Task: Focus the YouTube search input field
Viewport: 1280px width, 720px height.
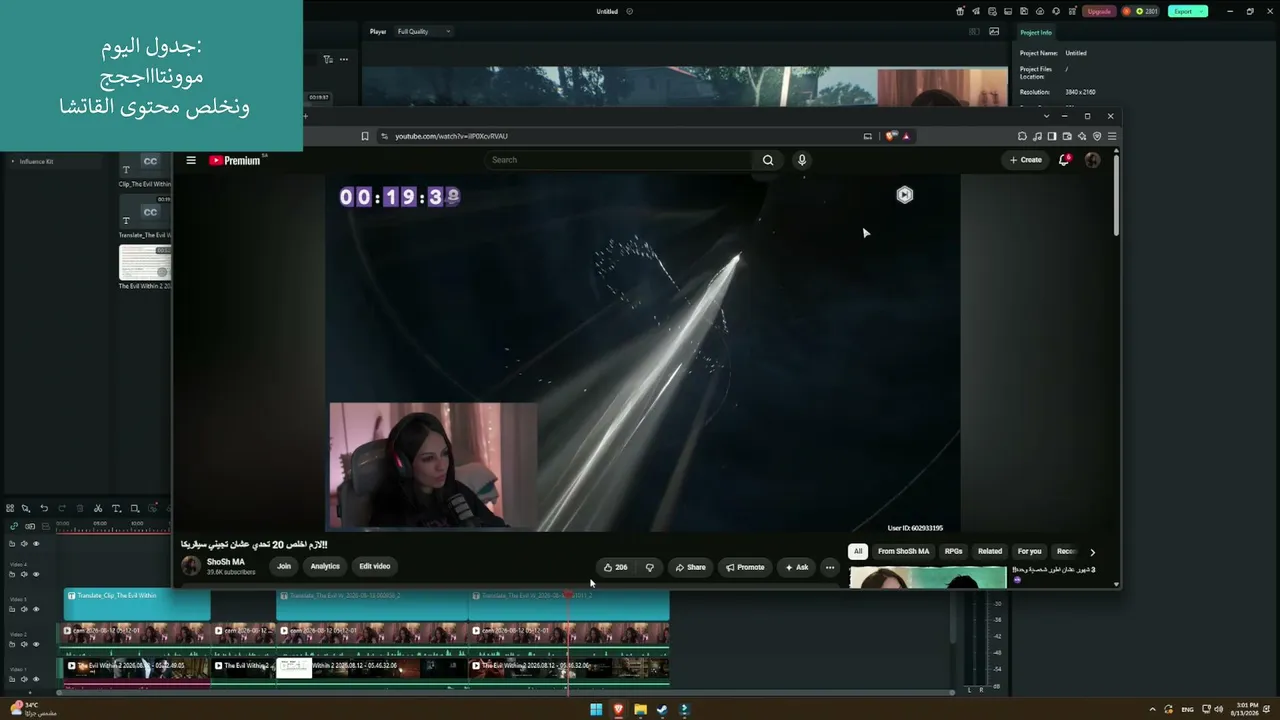Action: (x=618, y=160)
